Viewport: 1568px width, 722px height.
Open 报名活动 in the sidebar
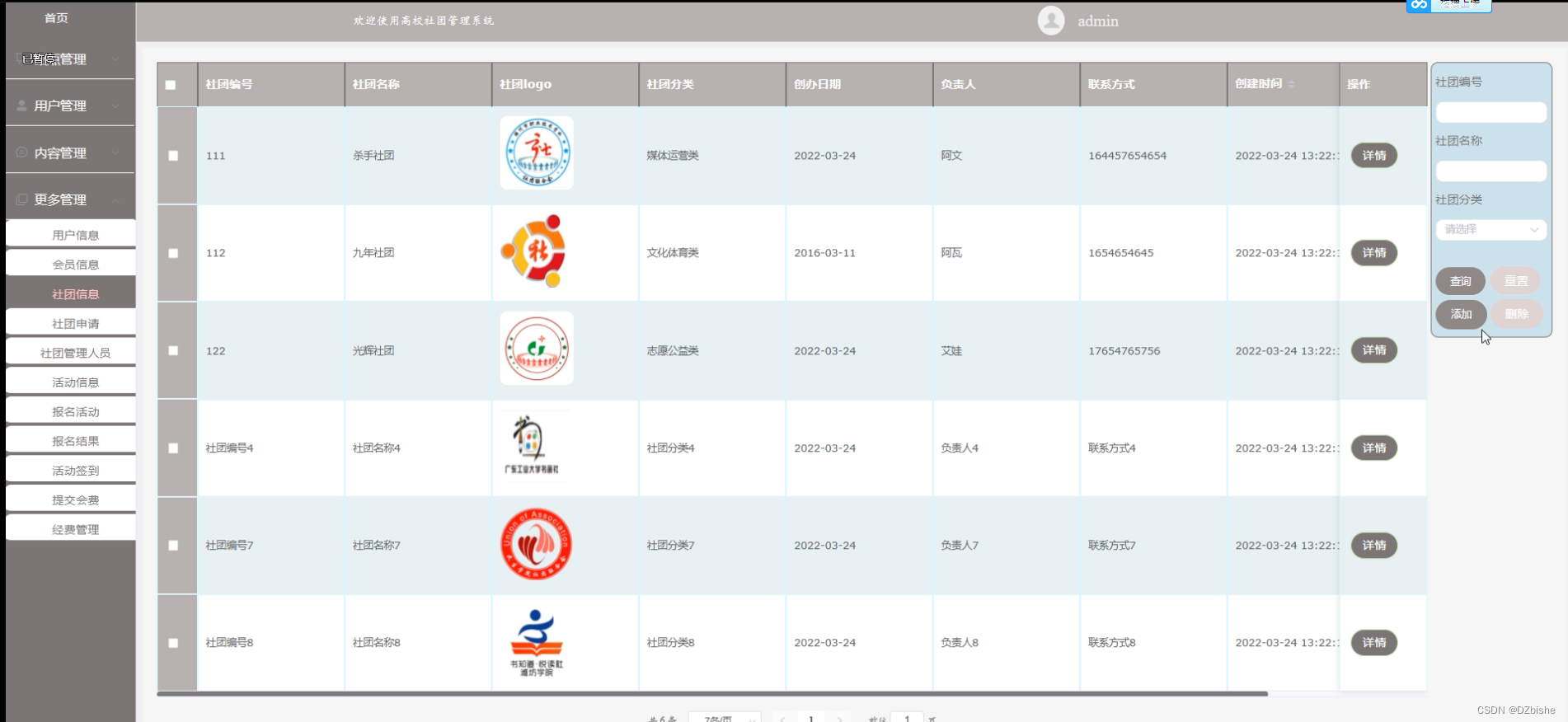[71, 412]
